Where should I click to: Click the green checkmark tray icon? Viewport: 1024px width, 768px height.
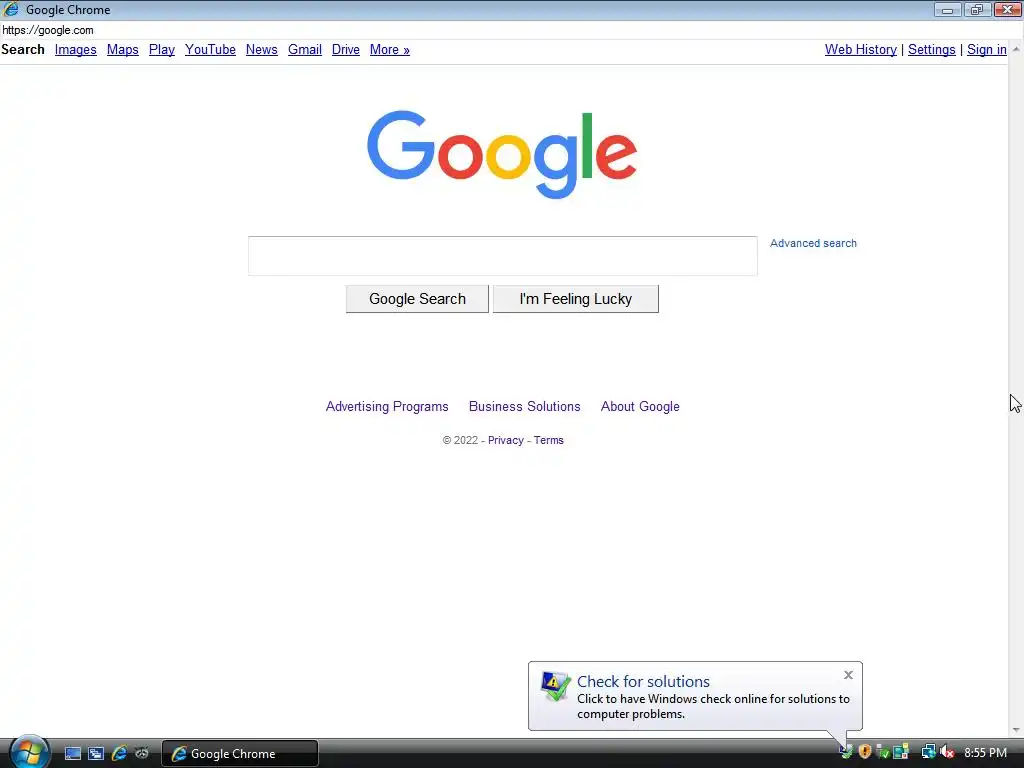pyautogui.click(x=882, y=752)
